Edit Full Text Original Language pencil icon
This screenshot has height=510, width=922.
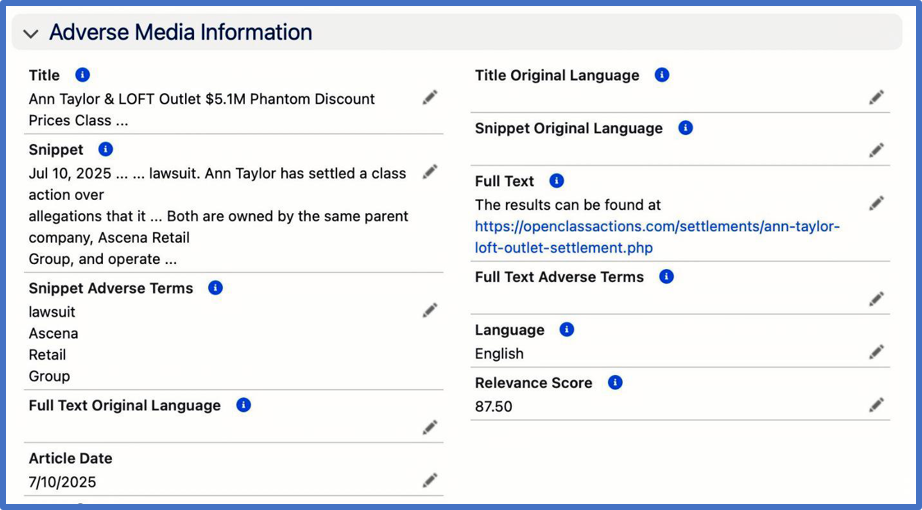(x=430, y=428)
